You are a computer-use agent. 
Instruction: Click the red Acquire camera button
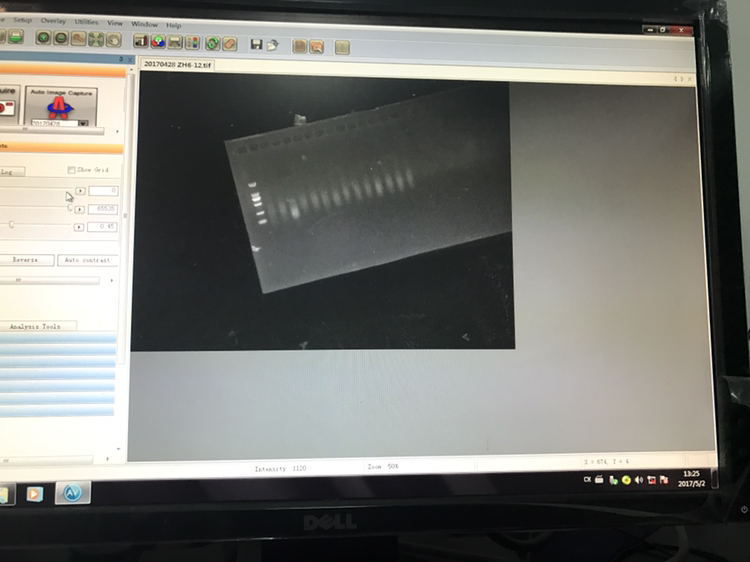(x=8, y=104)
